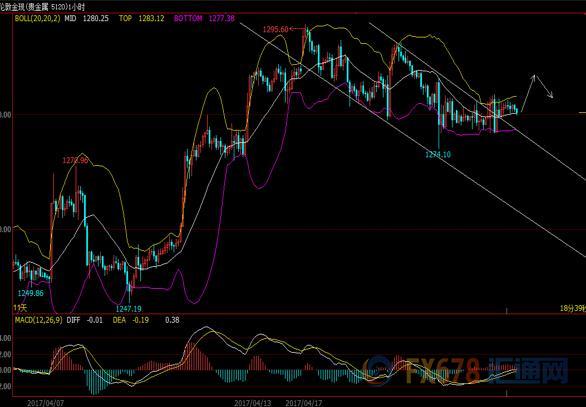This screenshot has width=586, height=407.
Task: Click the 2017/04/07 date label
Action: (x=45, y=403)
